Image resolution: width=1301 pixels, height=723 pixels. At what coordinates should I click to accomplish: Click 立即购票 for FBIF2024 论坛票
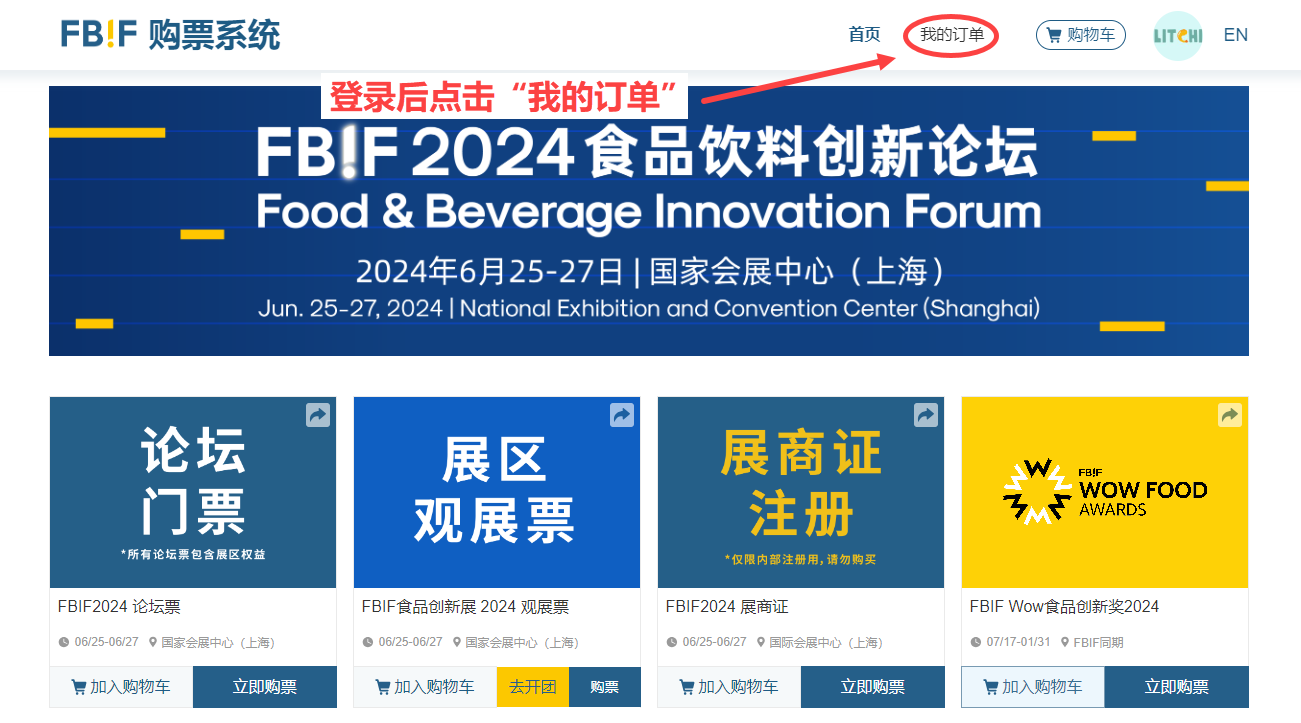(x=264, y=687)
